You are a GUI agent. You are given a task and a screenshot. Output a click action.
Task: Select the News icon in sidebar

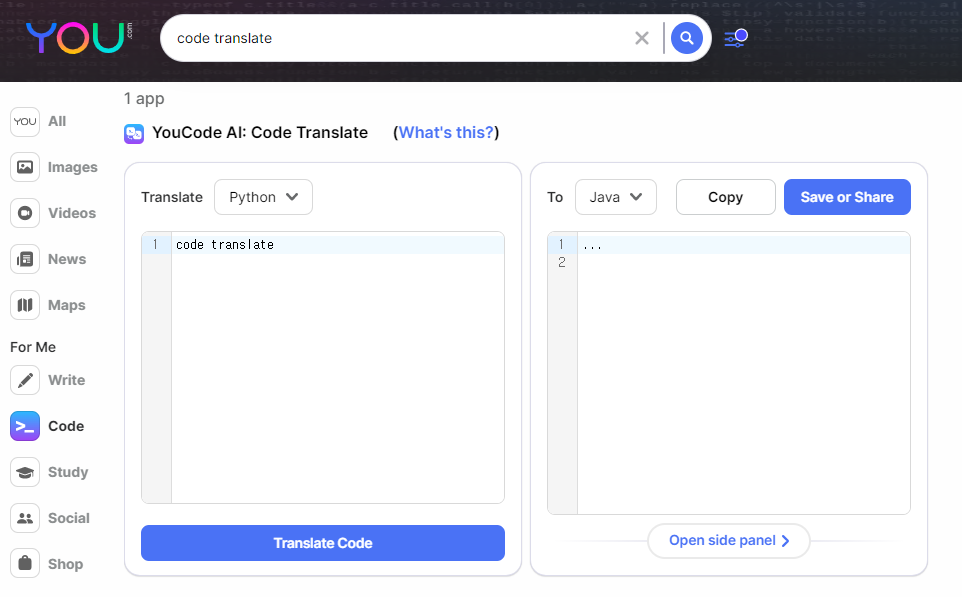pyautogui.click(x=25, y=259)
